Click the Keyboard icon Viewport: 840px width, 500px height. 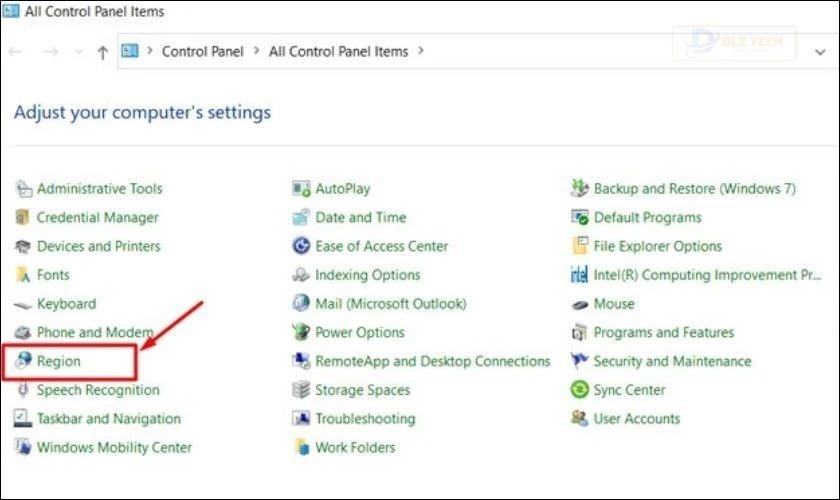(23, 304)
